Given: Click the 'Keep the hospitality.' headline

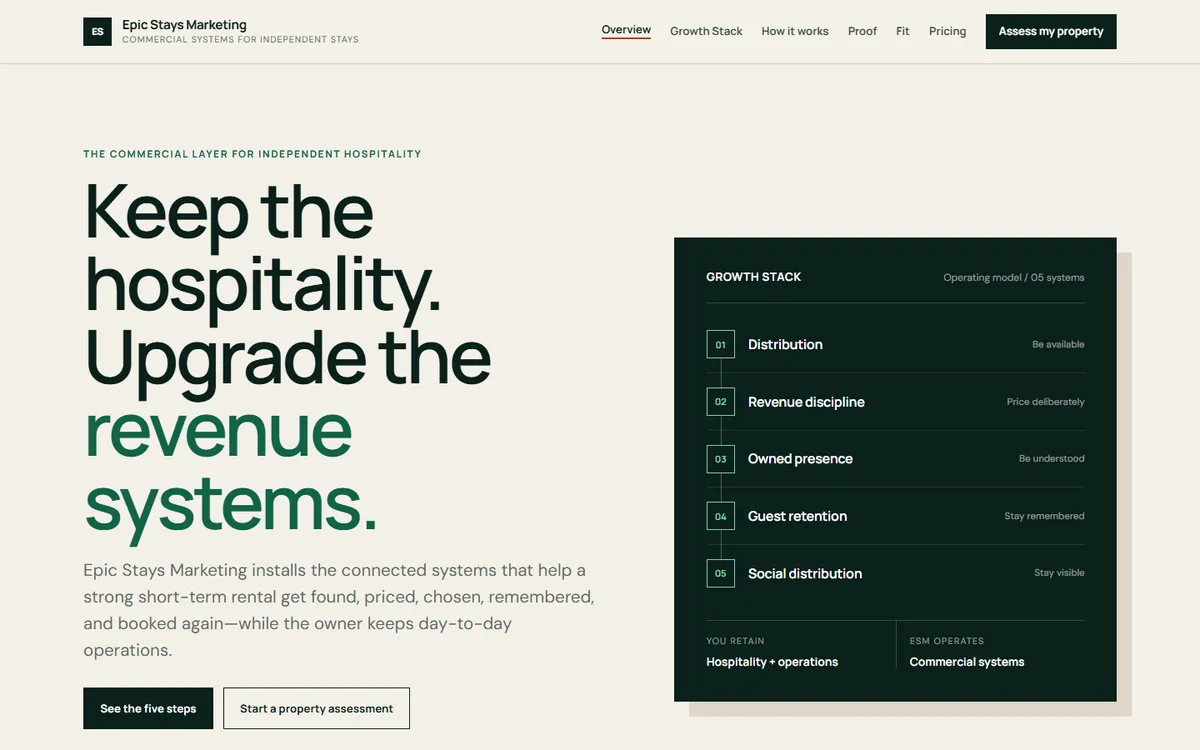Looking at the screenshot, I should tap(262, 249).
